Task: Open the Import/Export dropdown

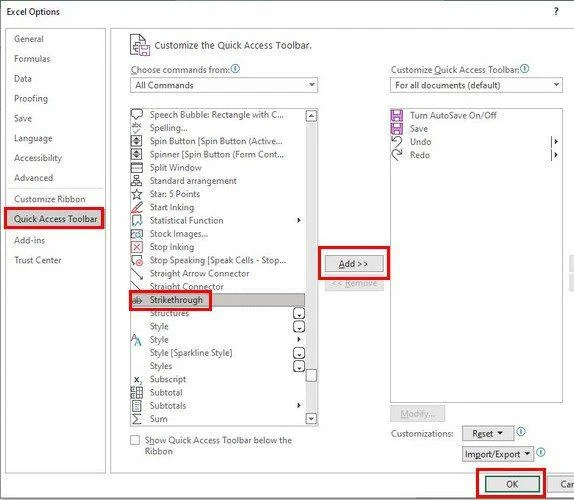Action: (x=498, y=454)
